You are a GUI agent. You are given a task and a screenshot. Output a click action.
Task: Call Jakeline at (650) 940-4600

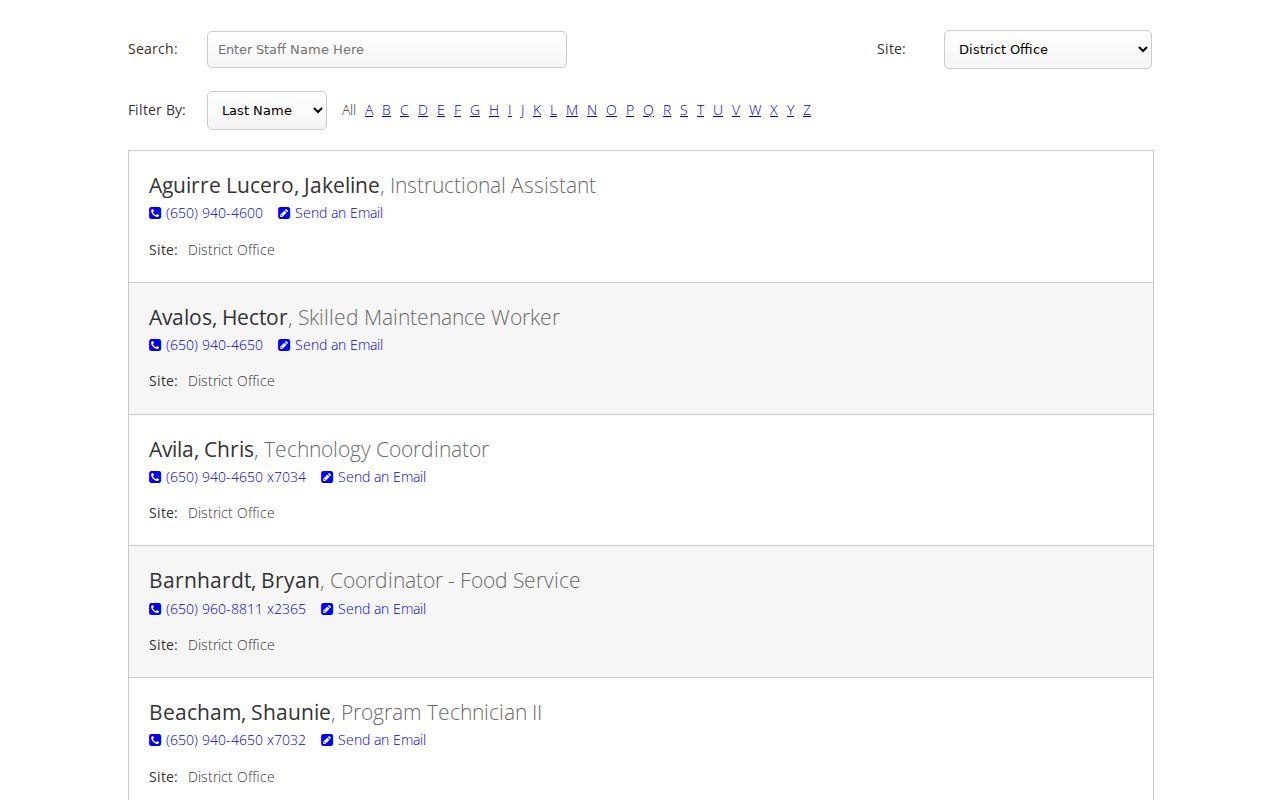pos(214,213)
